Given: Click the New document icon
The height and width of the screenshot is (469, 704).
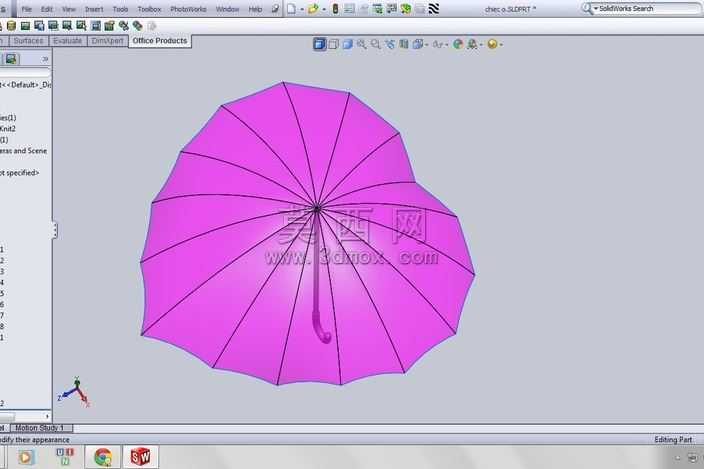Looking at the screenshot, I should (x=291, y=9).
